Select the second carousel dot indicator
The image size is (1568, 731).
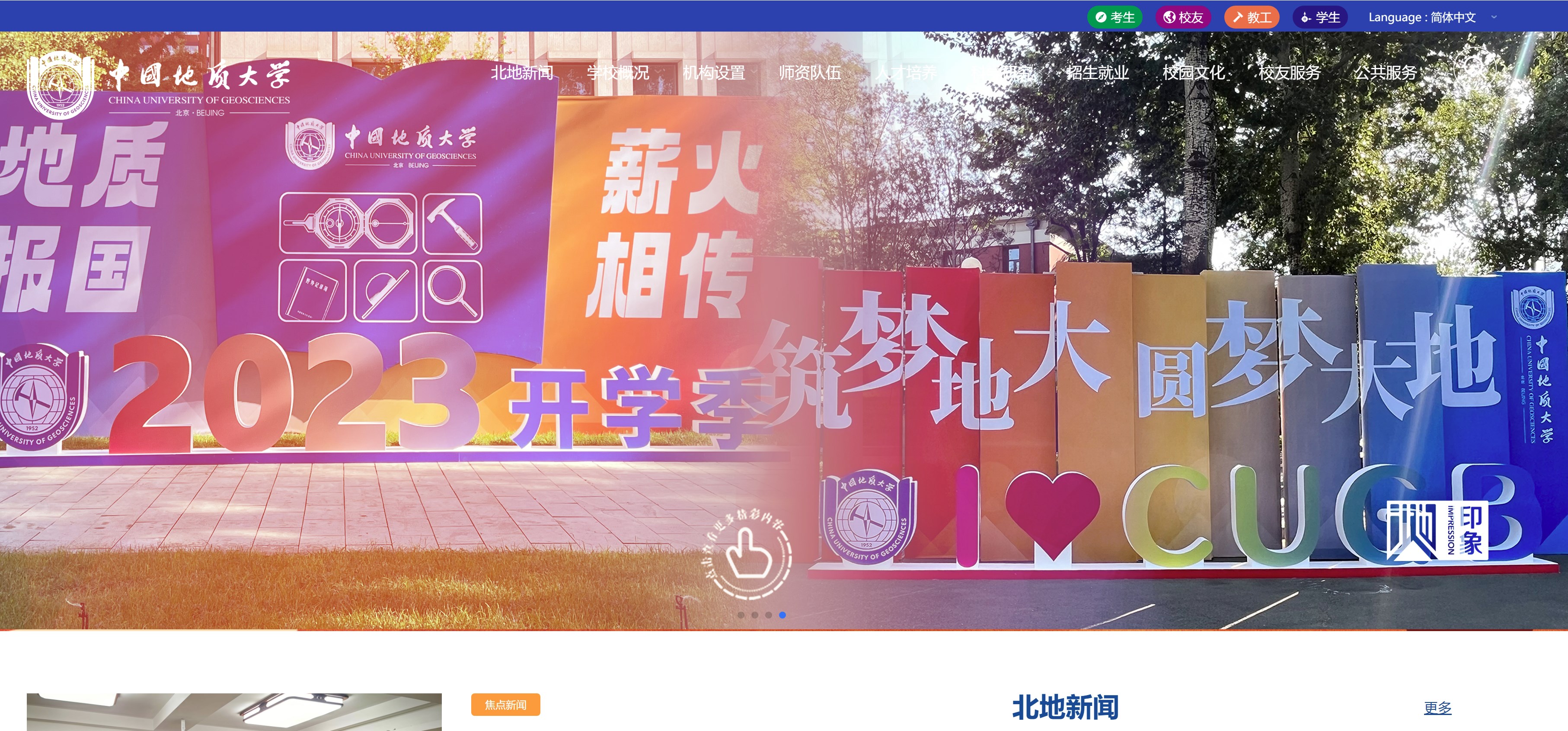[x=755, y=615]
